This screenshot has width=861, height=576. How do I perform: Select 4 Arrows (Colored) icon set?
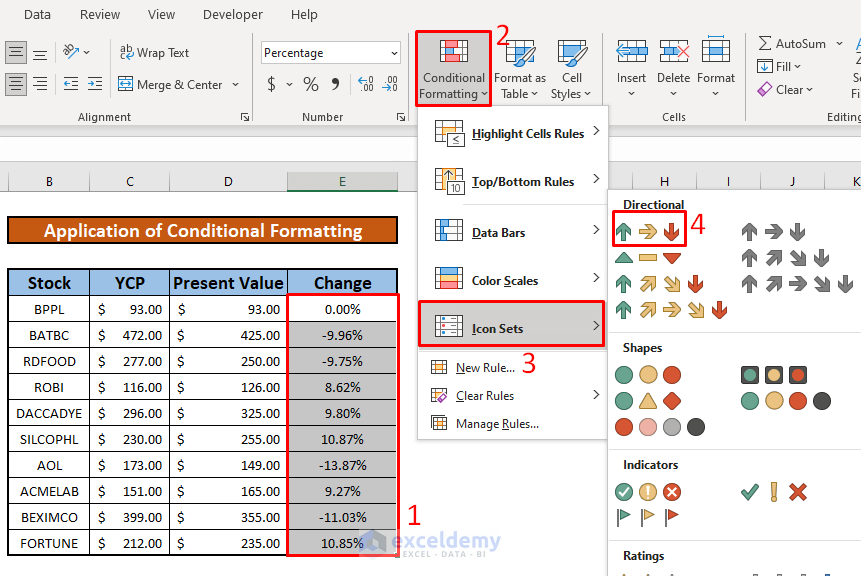click(659, 284)
